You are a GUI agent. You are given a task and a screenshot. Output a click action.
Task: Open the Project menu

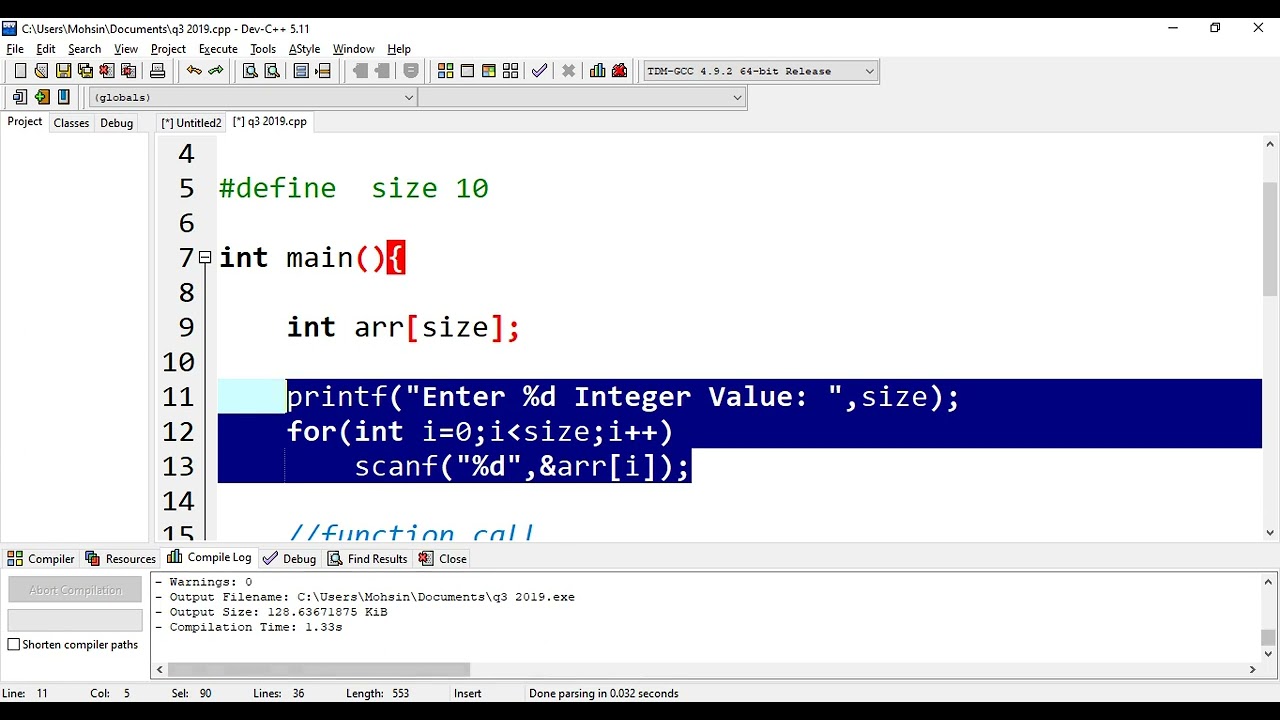[x=168, y=49]
